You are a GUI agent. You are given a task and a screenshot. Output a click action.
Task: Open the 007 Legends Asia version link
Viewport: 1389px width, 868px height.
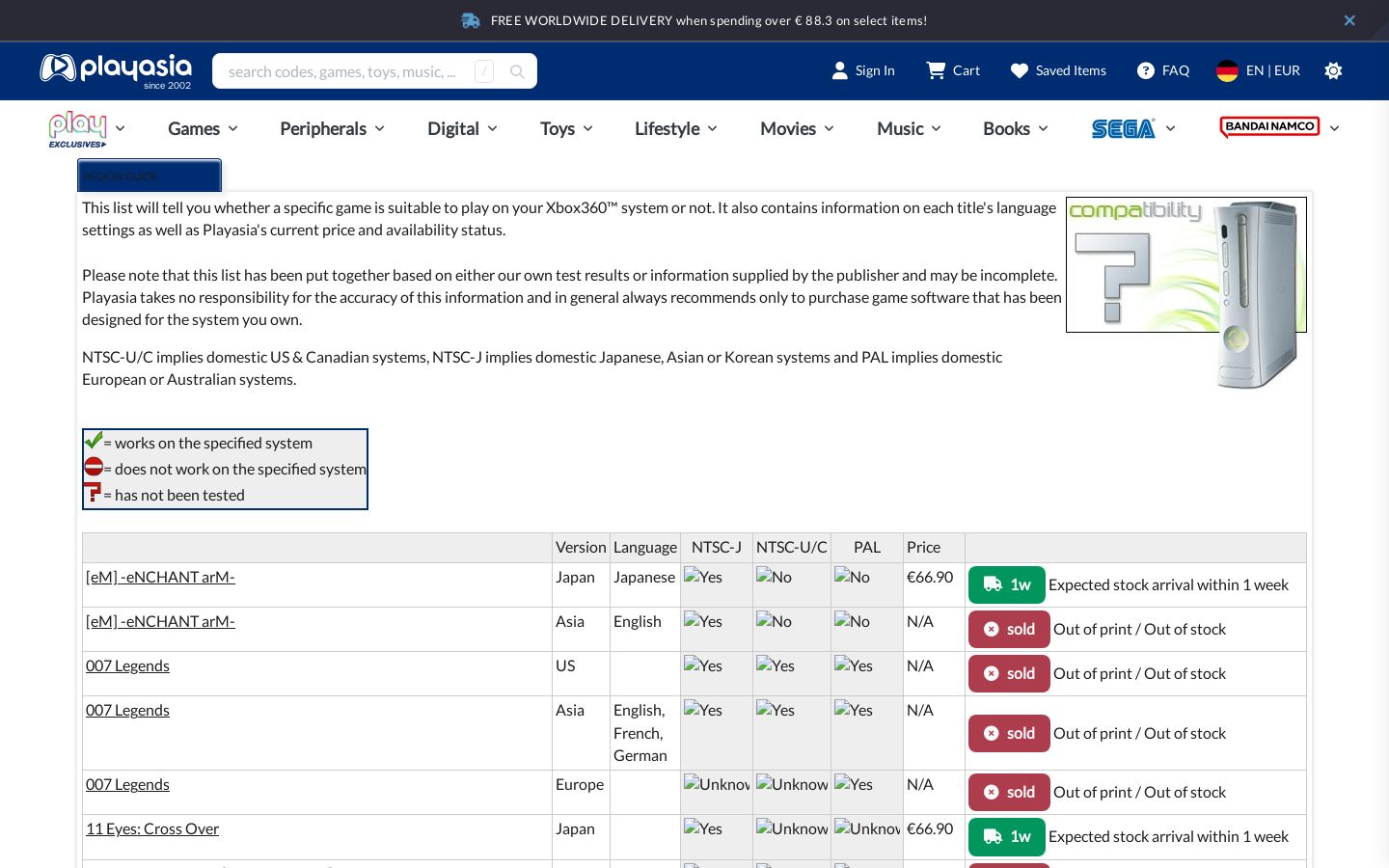point(127,710)
